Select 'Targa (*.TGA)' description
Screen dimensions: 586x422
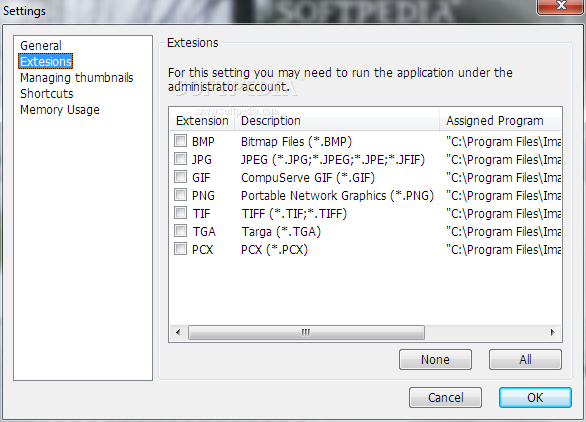click(x=281, y=231)
